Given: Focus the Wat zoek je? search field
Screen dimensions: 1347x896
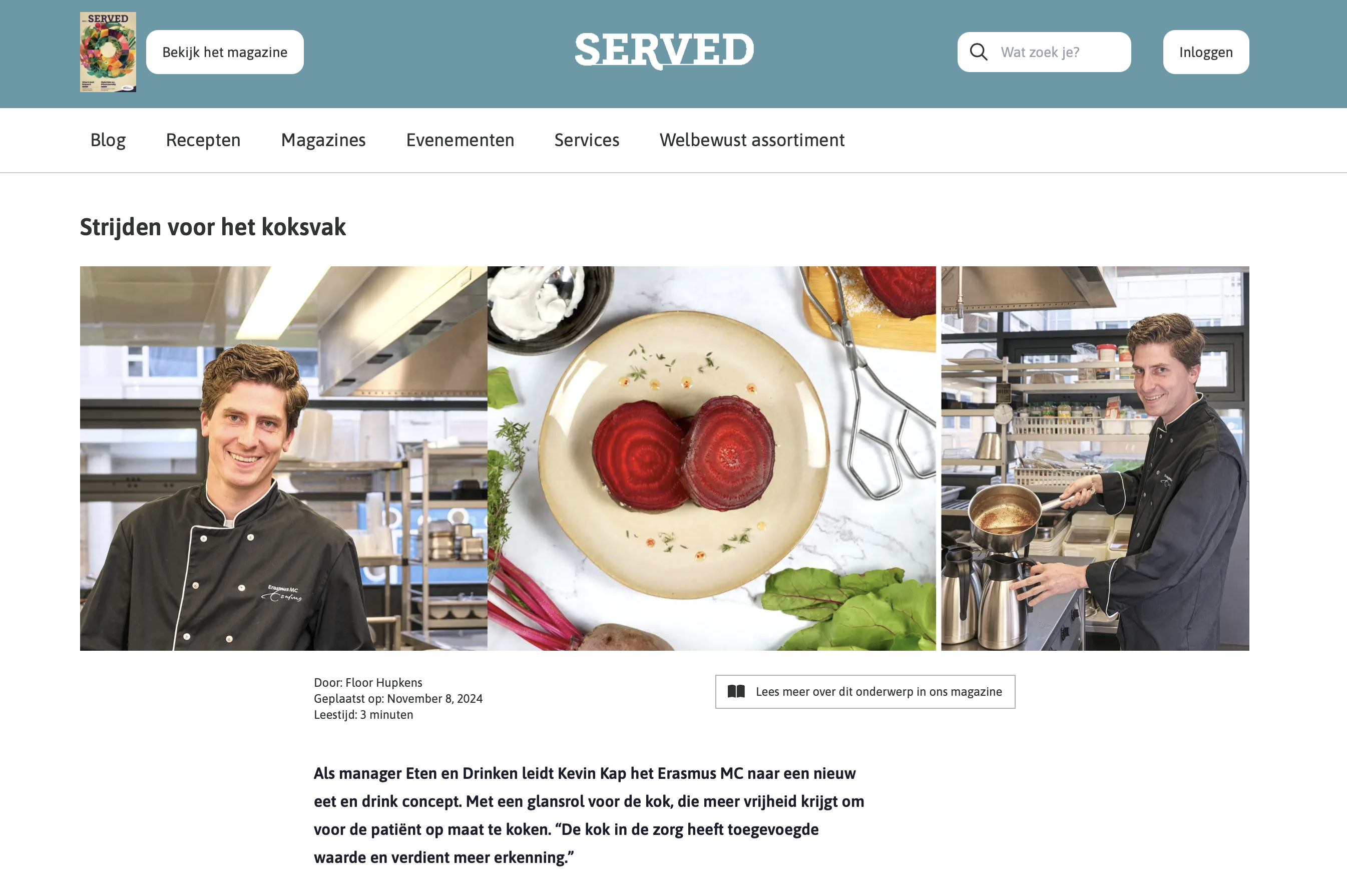Looking at the screenshot, I should click(1044, 52).
